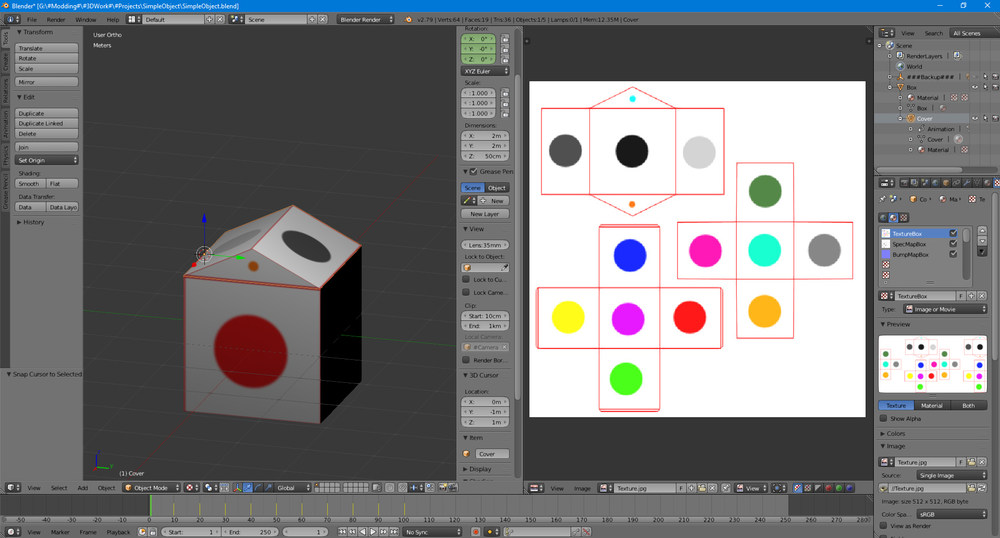Image resolution: width=1000 pixels, height=538 pixels.
Task: Toggle visibility eye for Cover object
Action: 974,119
